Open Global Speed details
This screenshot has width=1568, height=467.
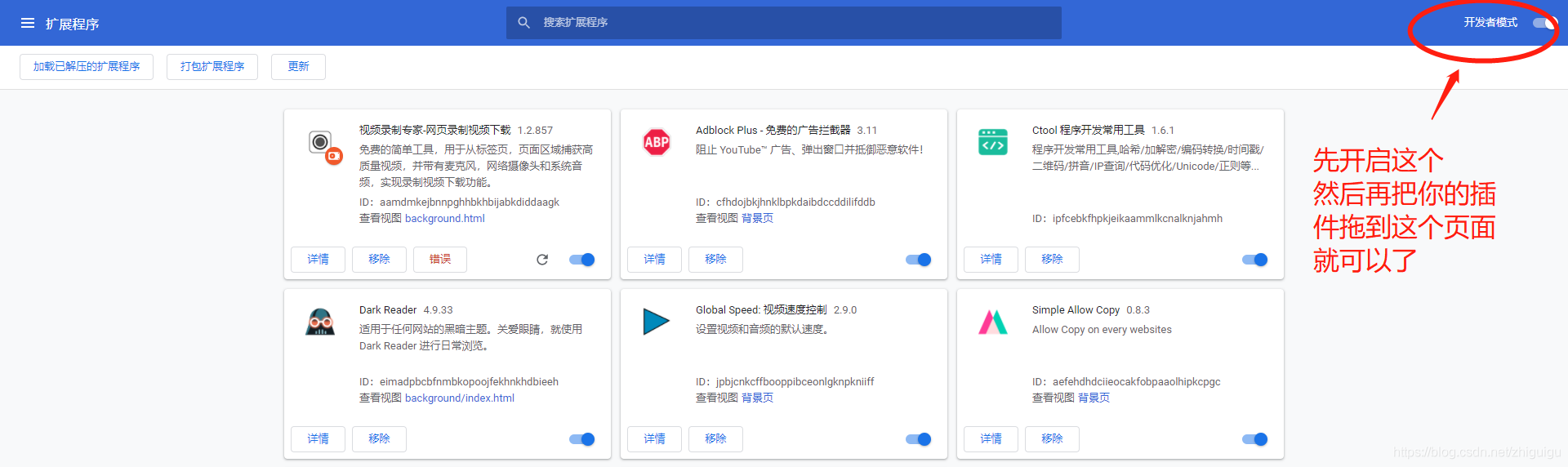point(654,439)
